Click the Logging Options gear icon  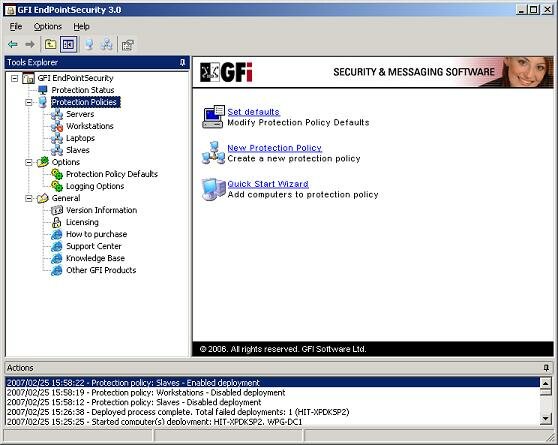[57, 186]
